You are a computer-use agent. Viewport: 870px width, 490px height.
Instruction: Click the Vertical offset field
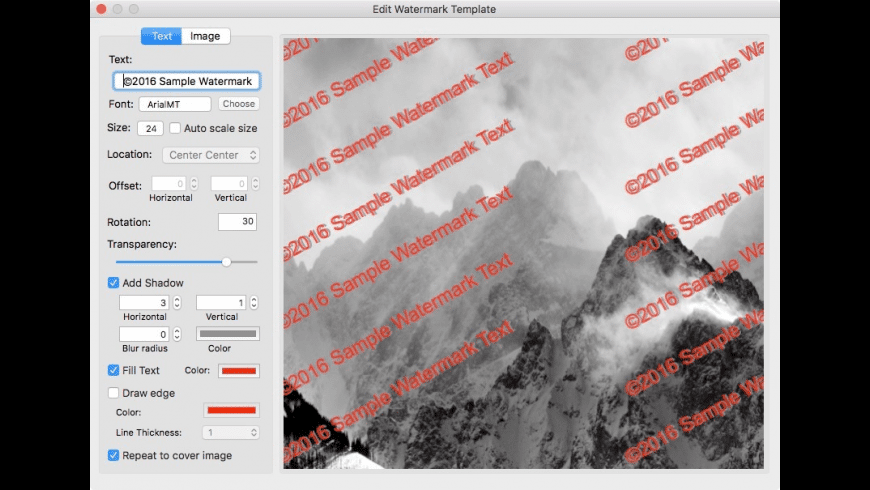pyautogui.click(x=229, y=183)
